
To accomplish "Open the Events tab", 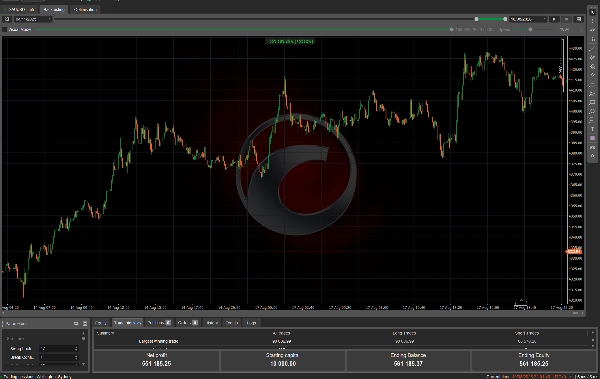I will (x=232, y=323).
